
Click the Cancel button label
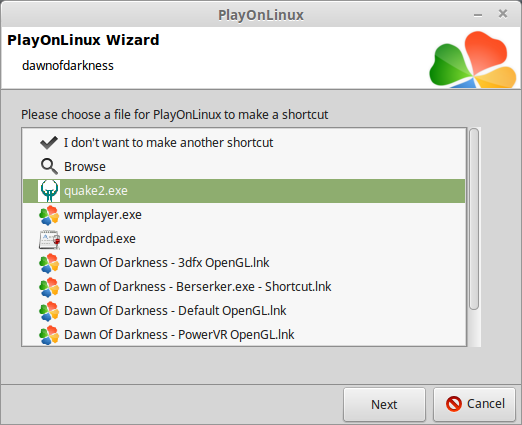(x=486, y=404)
